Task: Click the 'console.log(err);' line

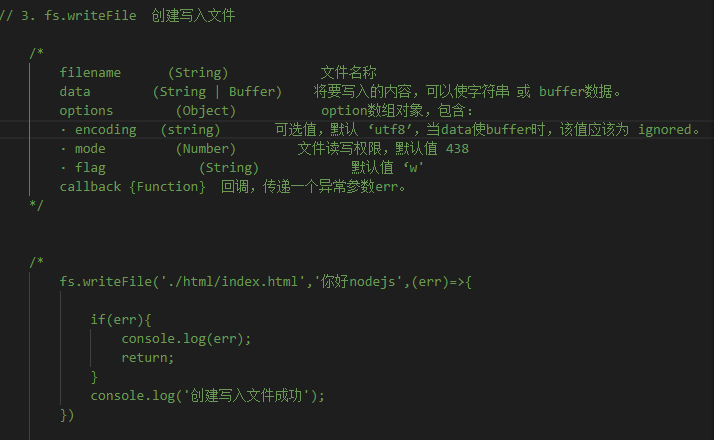Action: [186, 338]
